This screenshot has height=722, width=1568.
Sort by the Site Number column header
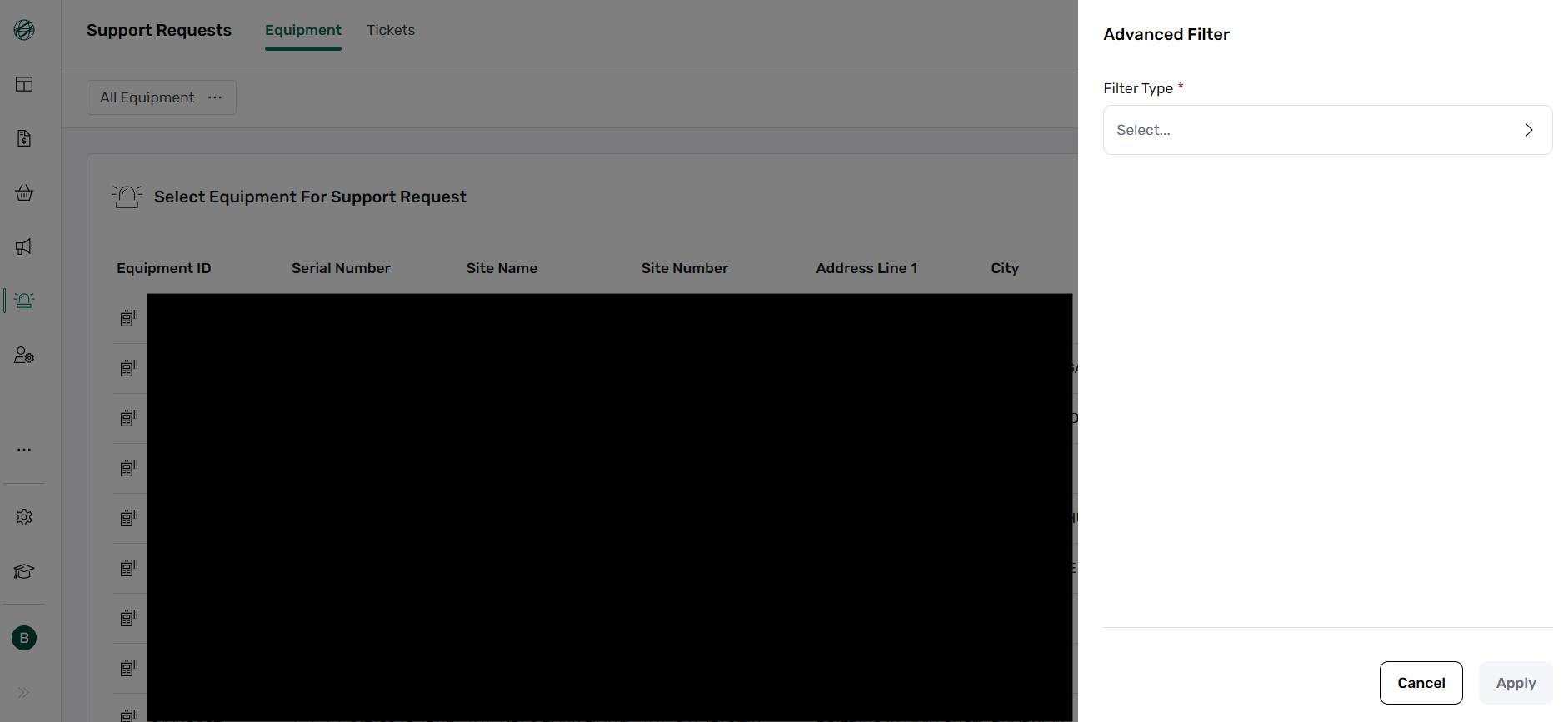[x=685, y=268]
